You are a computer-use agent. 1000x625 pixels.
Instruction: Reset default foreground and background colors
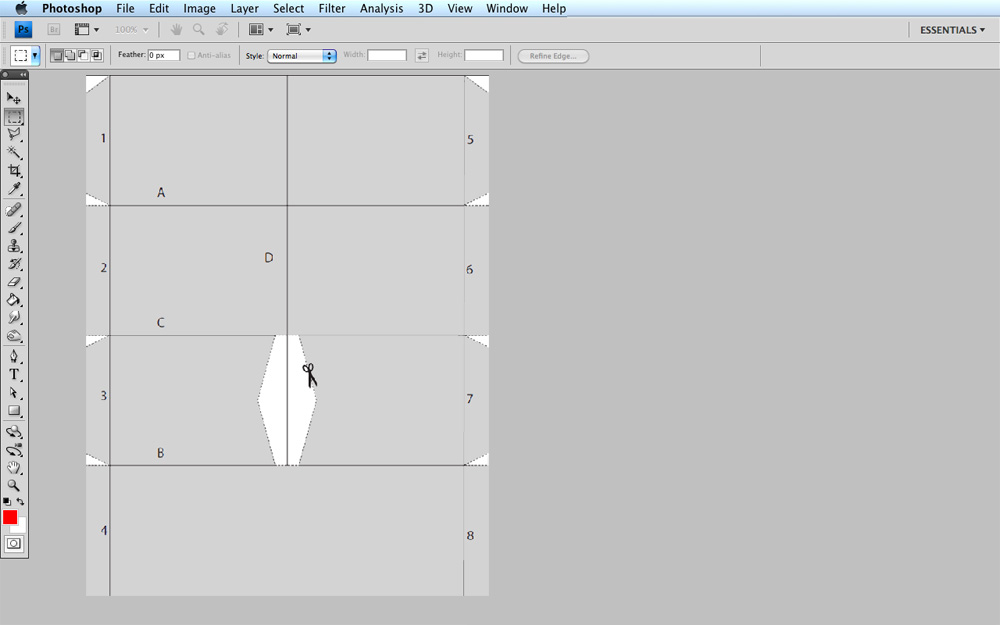pyautogui.click(x=7, y=501)
